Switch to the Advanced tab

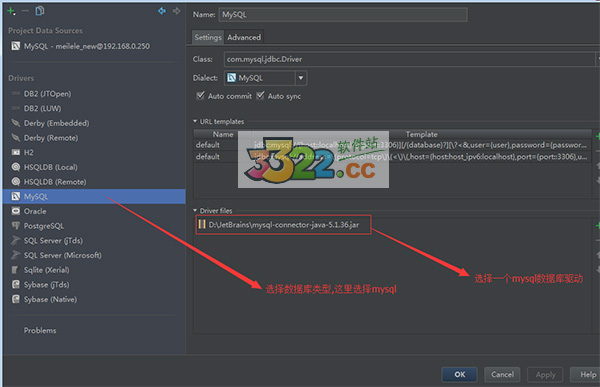(244, 37)
